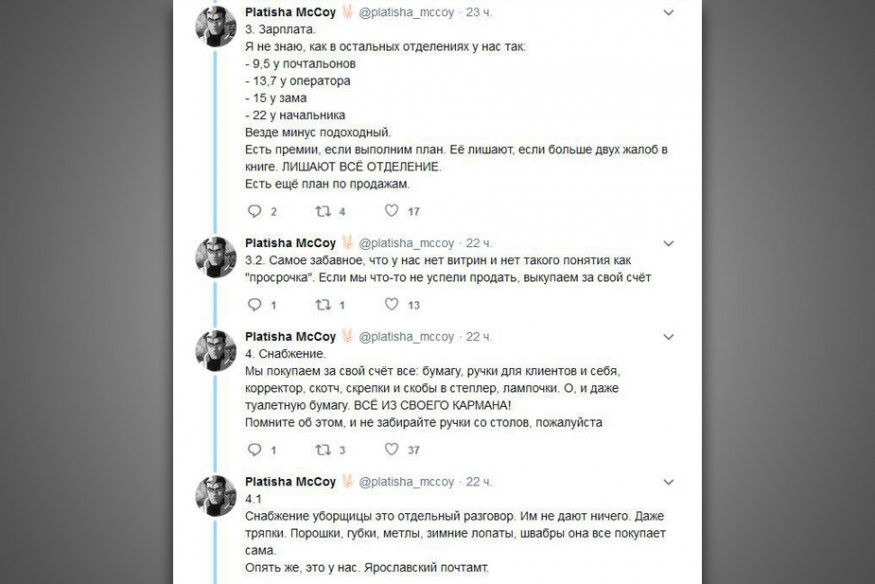Reply to the "4. Снабжение" tweet
The image size is (875, 584).
click(x=254, y=450)
